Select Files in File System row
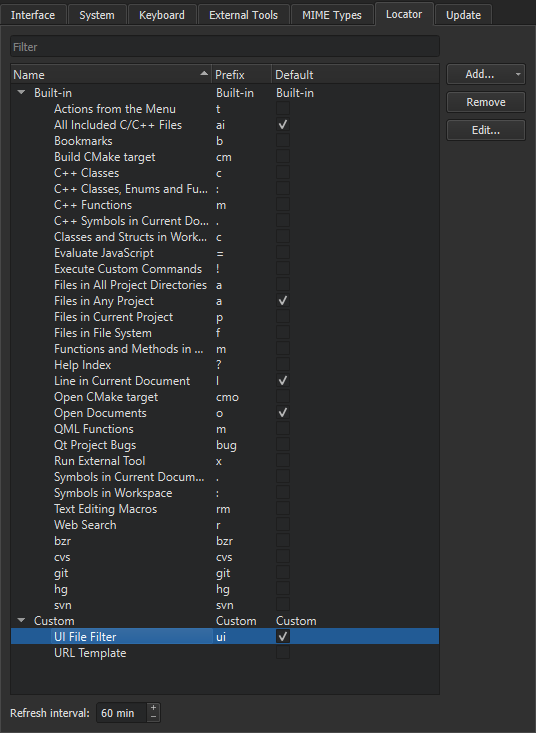 tap(225, 333)
